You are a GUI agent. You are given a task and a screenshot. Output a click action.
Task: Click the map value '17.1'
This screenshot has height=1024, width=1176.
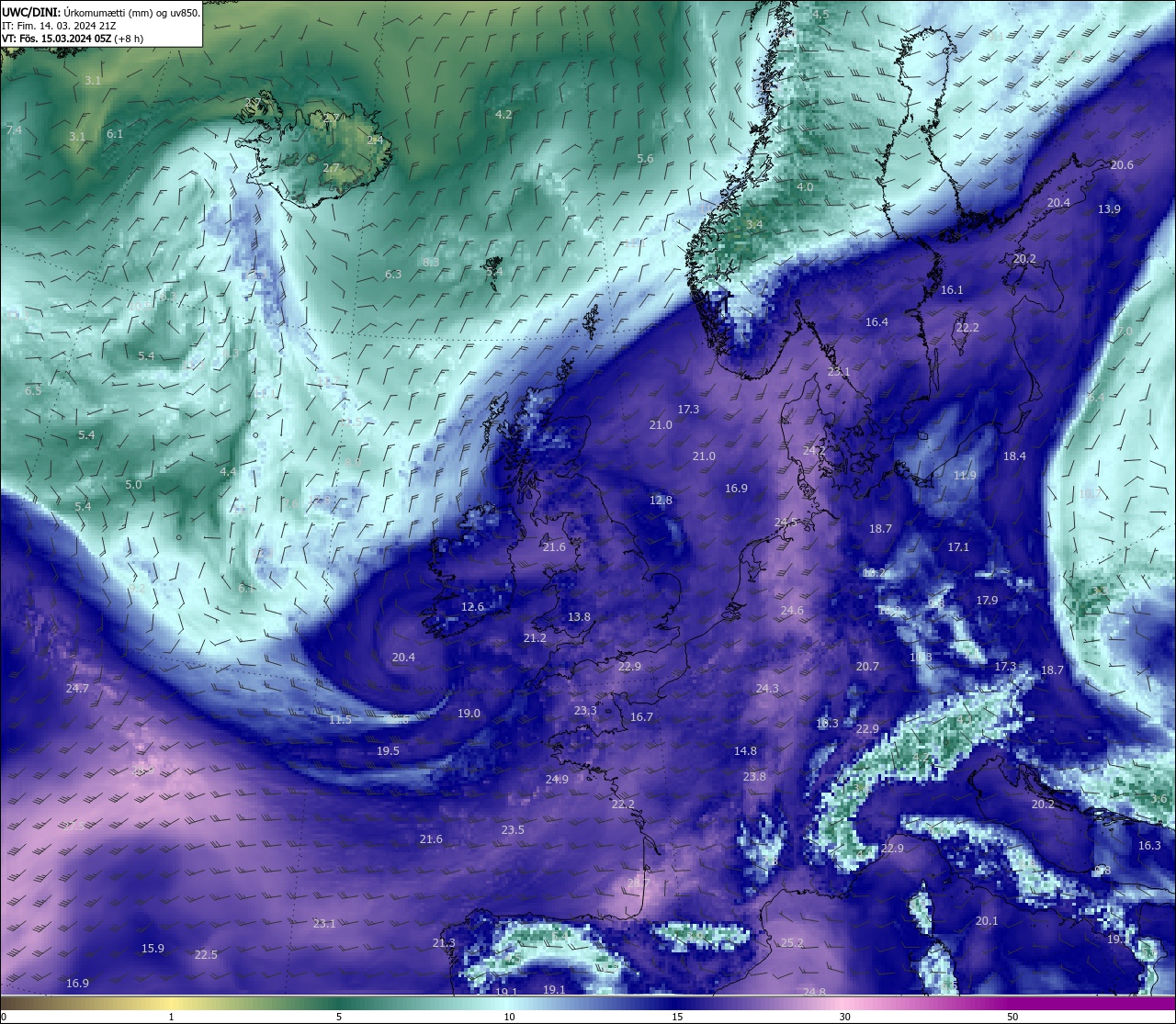click(x=958, y=546)
